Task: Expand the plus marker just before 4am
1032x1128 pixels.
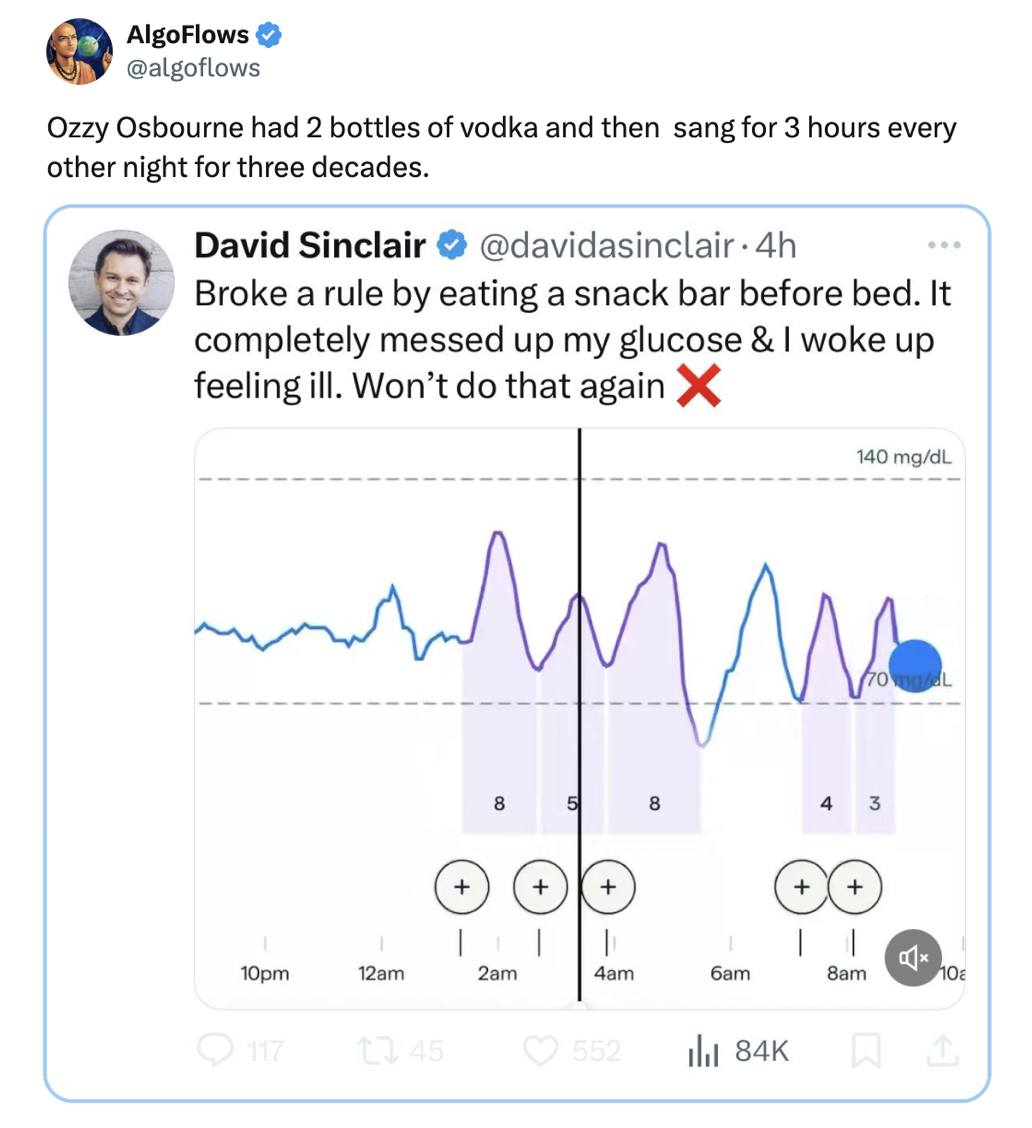Action: 540,886
